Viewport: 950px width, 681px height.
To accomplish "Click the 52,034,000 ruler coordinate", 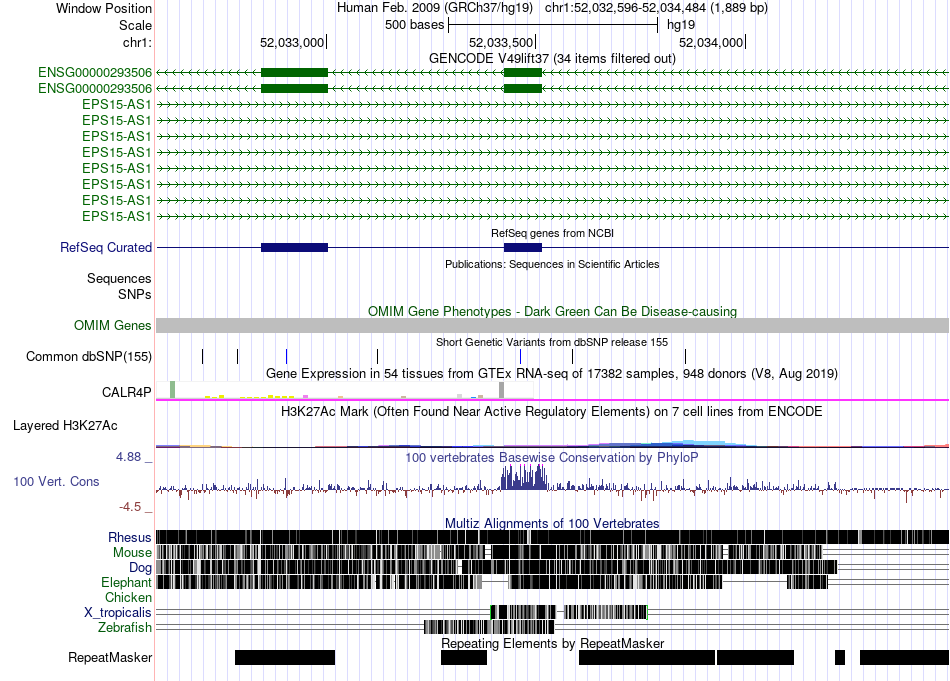I will pos(711,42).
